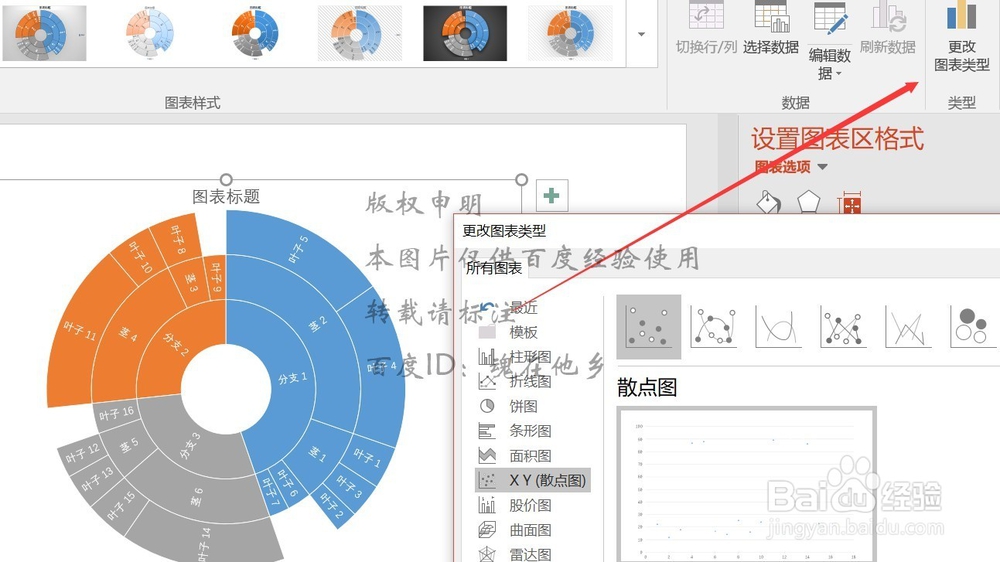1000x562 pixels.
Task: Apply the dark background chart style
Action: [465, 33]
